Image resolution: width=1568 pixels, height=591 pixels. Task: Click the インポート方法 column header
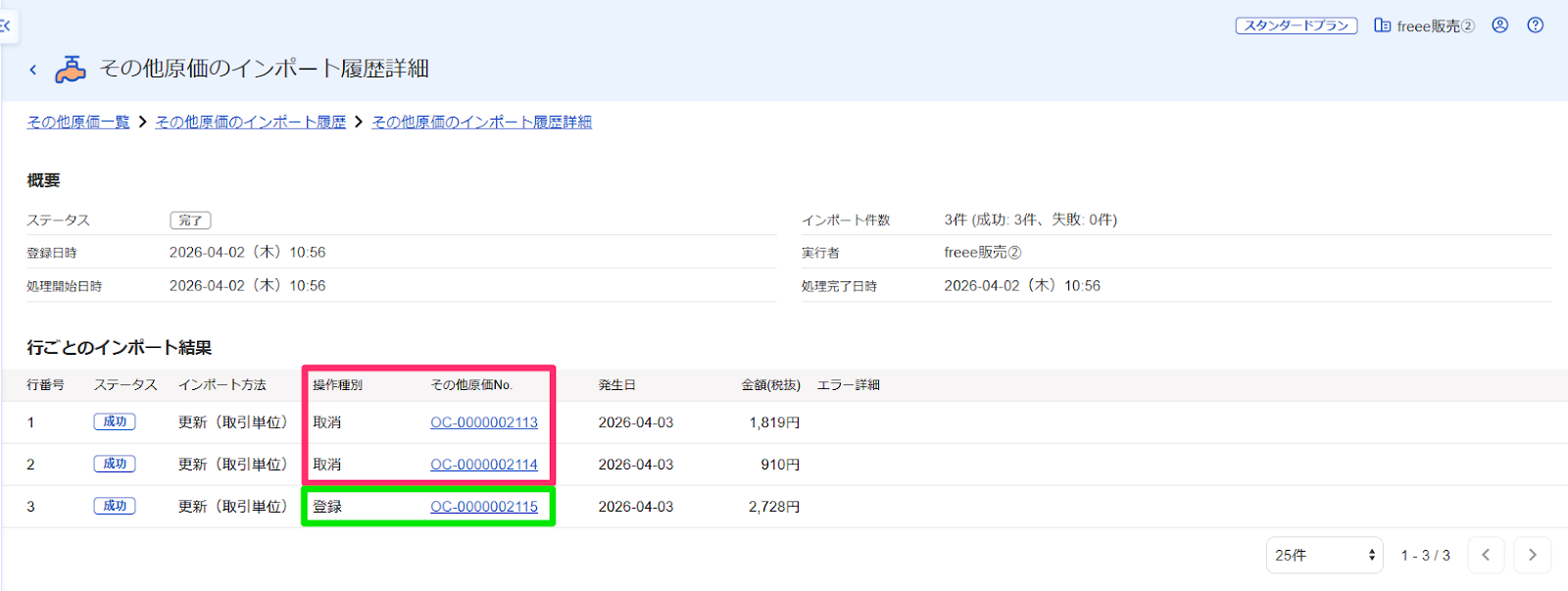click(221, 385)
